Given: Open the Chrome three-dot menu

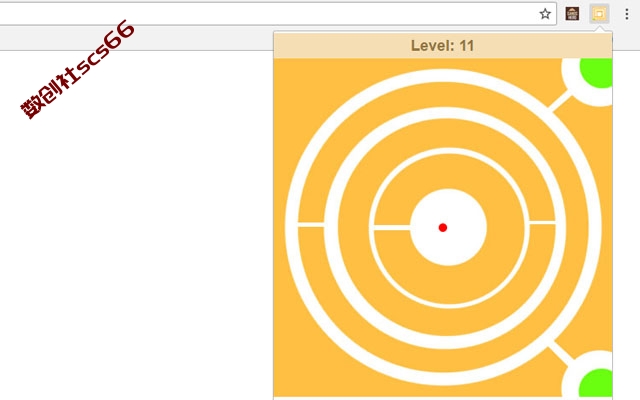Looking at the screenshot, I should [x=627, y=14].
